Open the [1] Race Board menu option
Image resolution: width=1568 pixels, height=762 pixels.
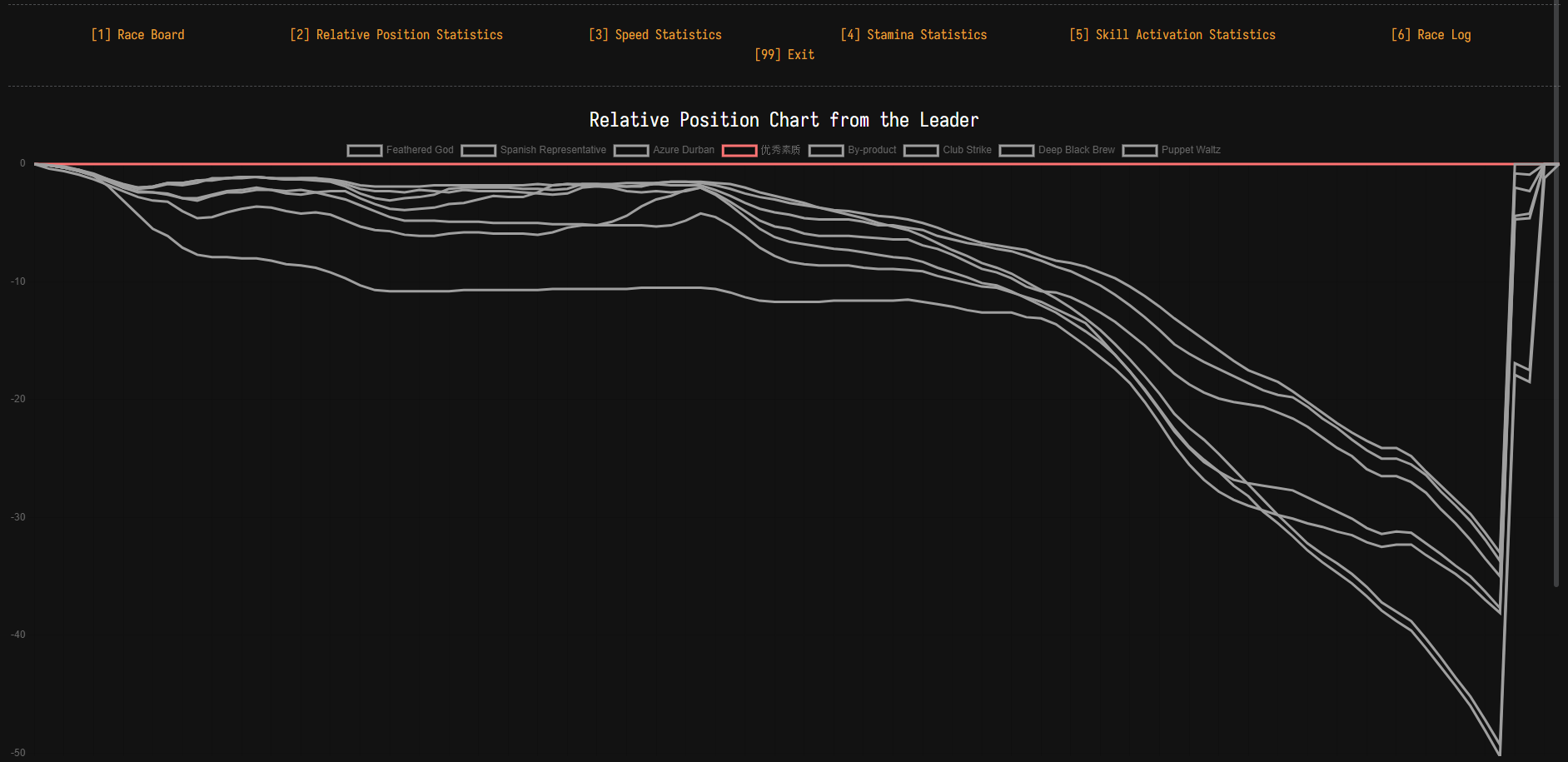tap(138, 35)
